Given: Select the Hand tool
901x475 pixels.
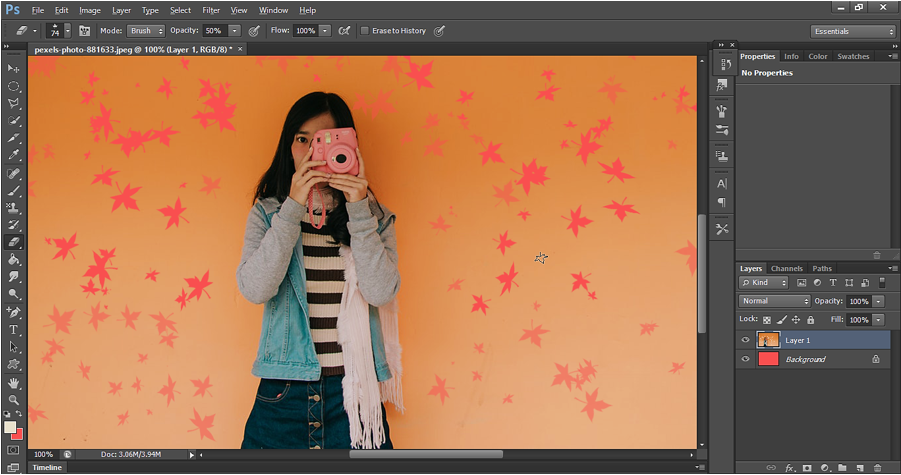Looking at the screenshot, I should [13, 383].
